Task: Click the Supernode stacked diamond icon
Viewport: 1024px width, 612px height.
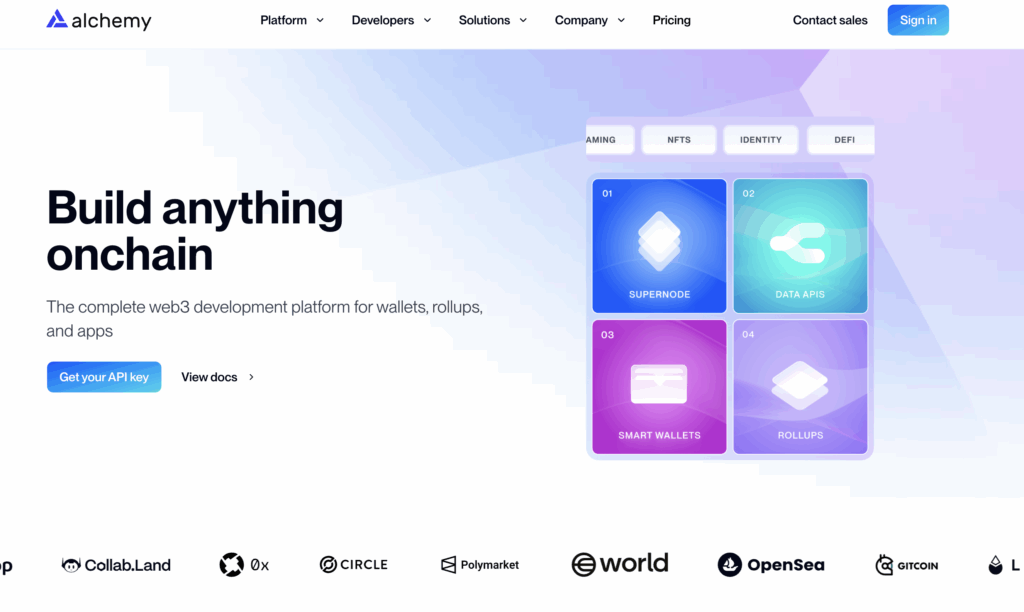Action: (659, 240)
